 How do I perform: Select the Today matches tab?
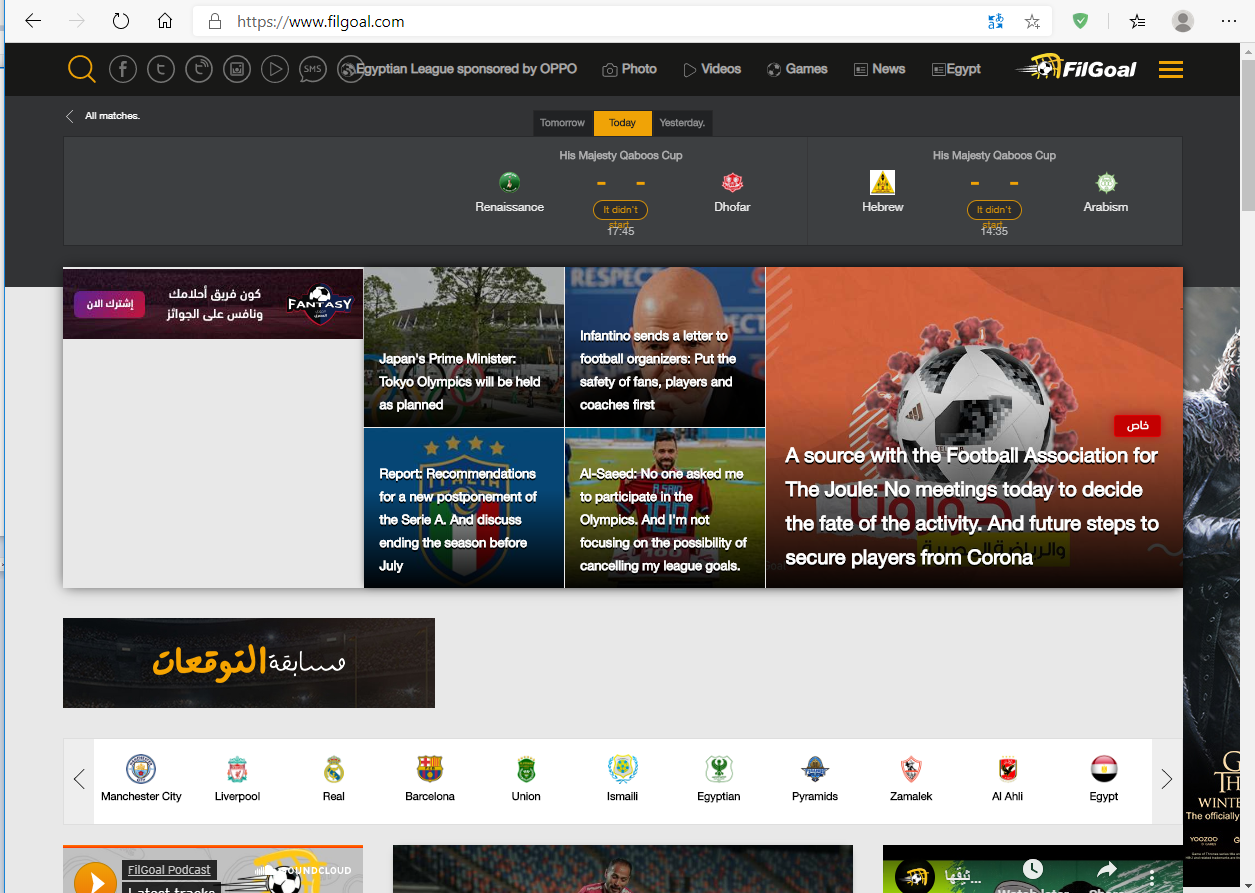click(x=622, y=123)
